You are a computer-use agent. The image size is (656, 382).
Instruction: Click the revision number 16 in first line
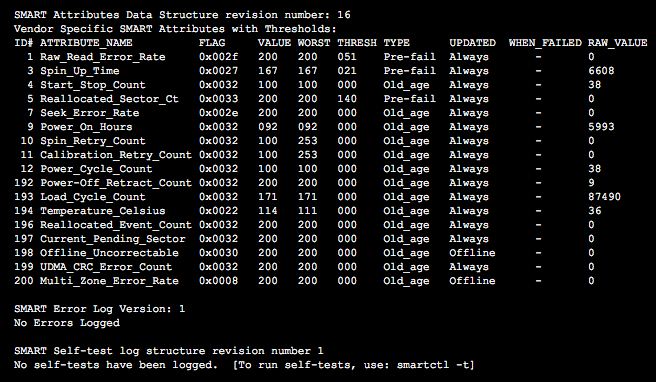tap(343, 15)
